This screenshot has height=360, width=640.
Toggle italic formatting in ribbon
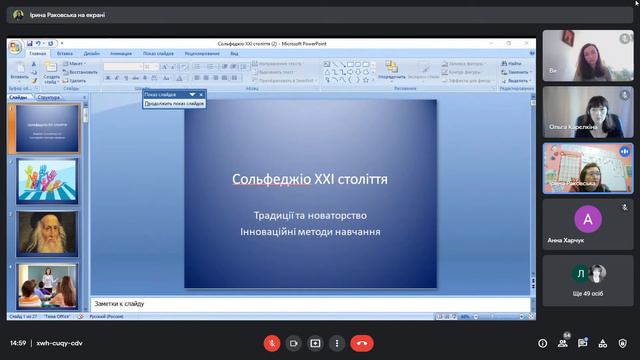pyautogui.click(x=117, y=78)
